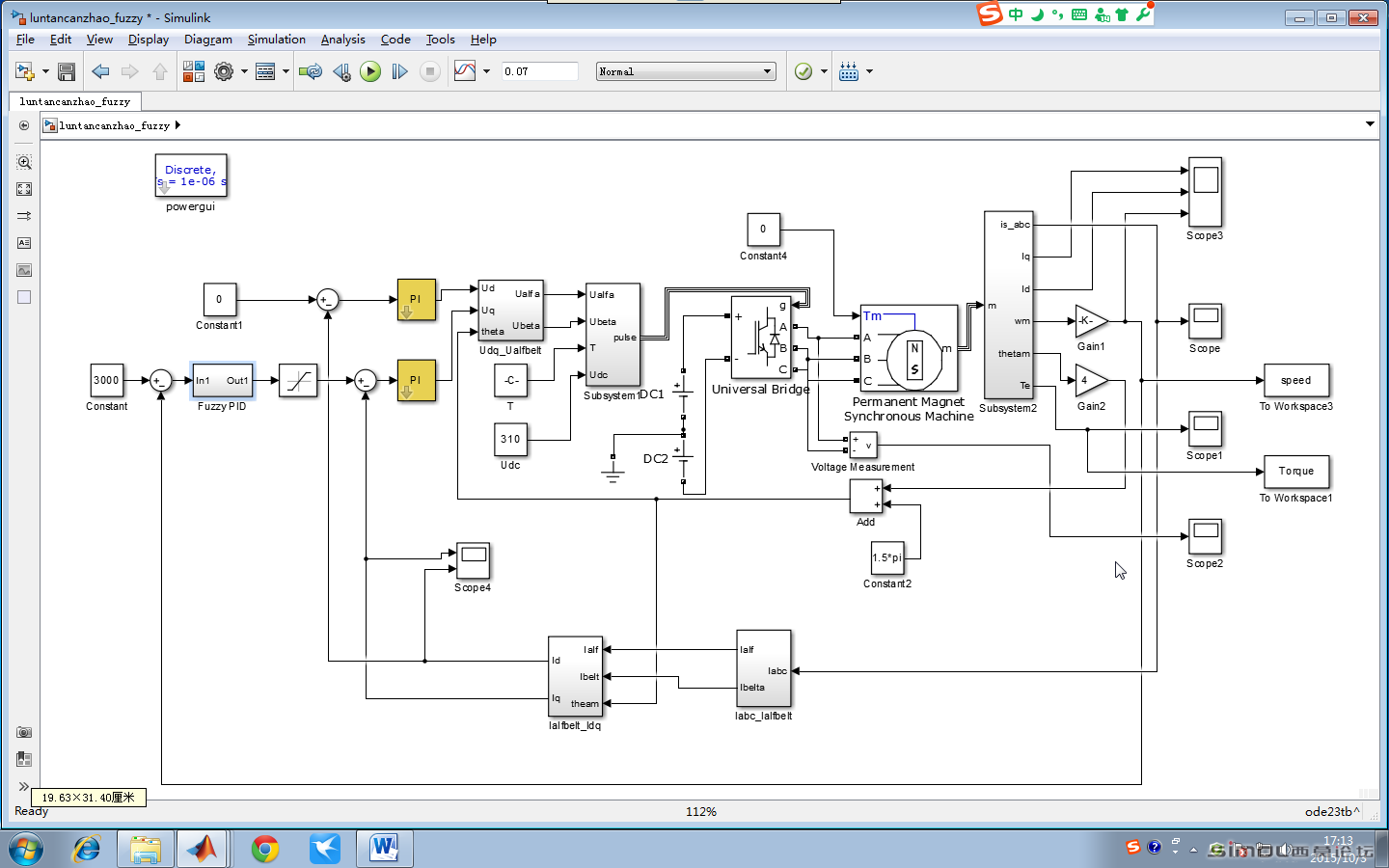Viewport: 1389px width, 868px height.
Task: Expand Model Explorer dropdown arrow
Action: coord(286,71)
